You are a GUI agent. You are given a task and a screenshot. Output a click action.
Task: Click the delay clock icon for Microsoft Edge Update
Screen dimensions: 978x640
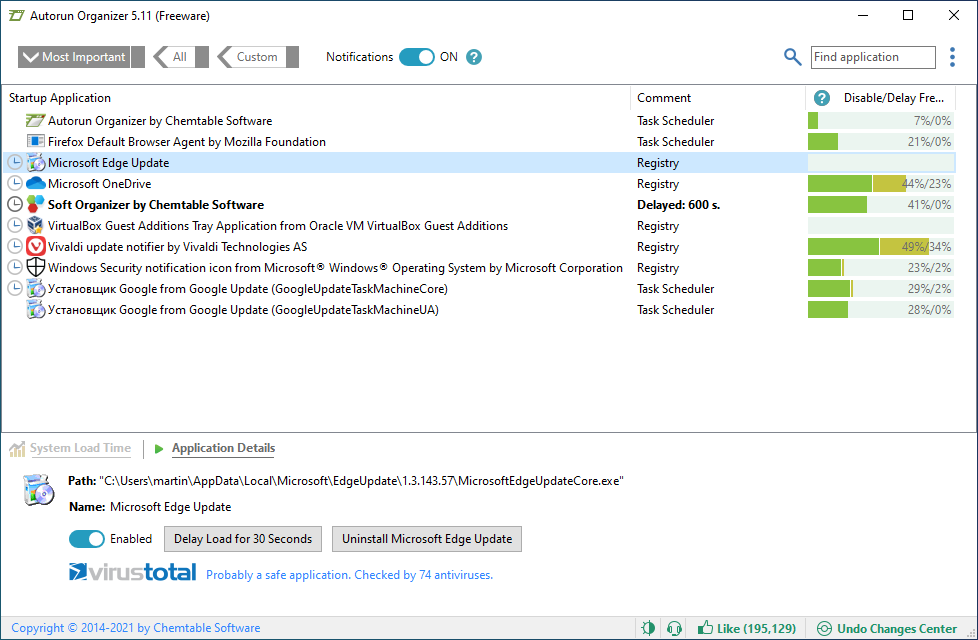15,163
